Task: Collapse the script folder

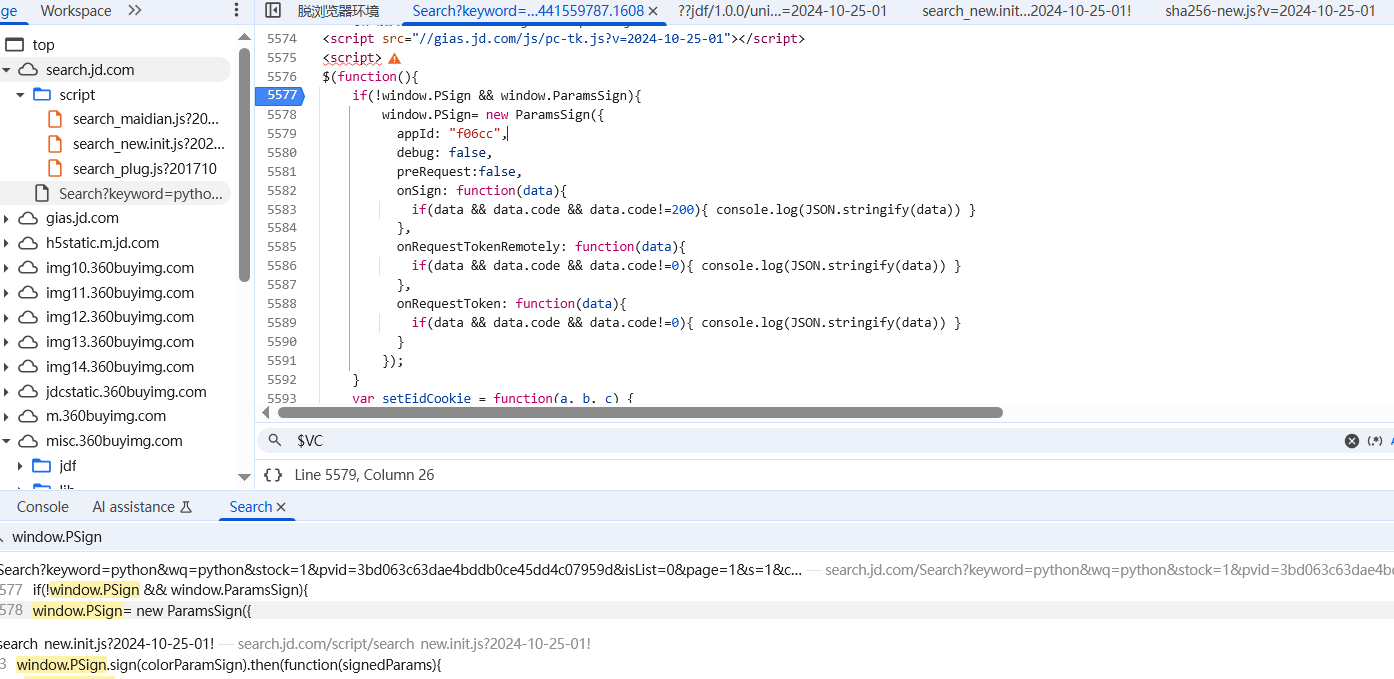Action: (20, 94)
